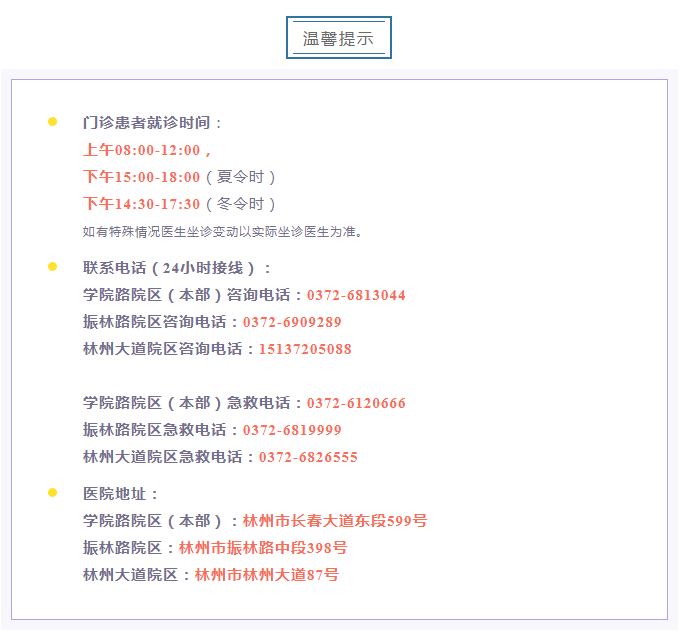The image size is (681, 632).
Task: Click label 振林路院区咨询电话
Action: tap(160, 322)
